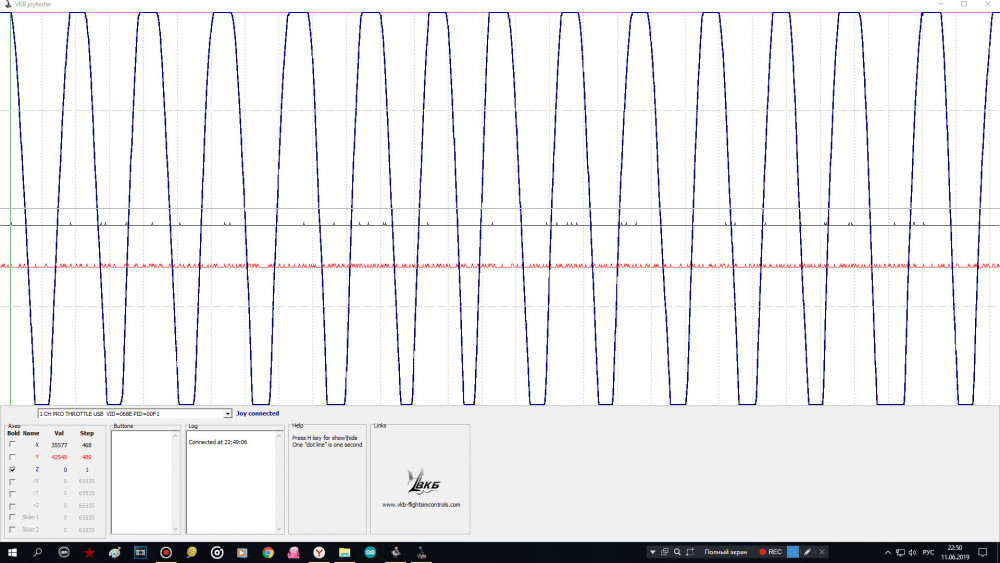This screenshot has height=563, width=1000.
Task: Switch the РУС input language indicator
Action: point(927,552)
